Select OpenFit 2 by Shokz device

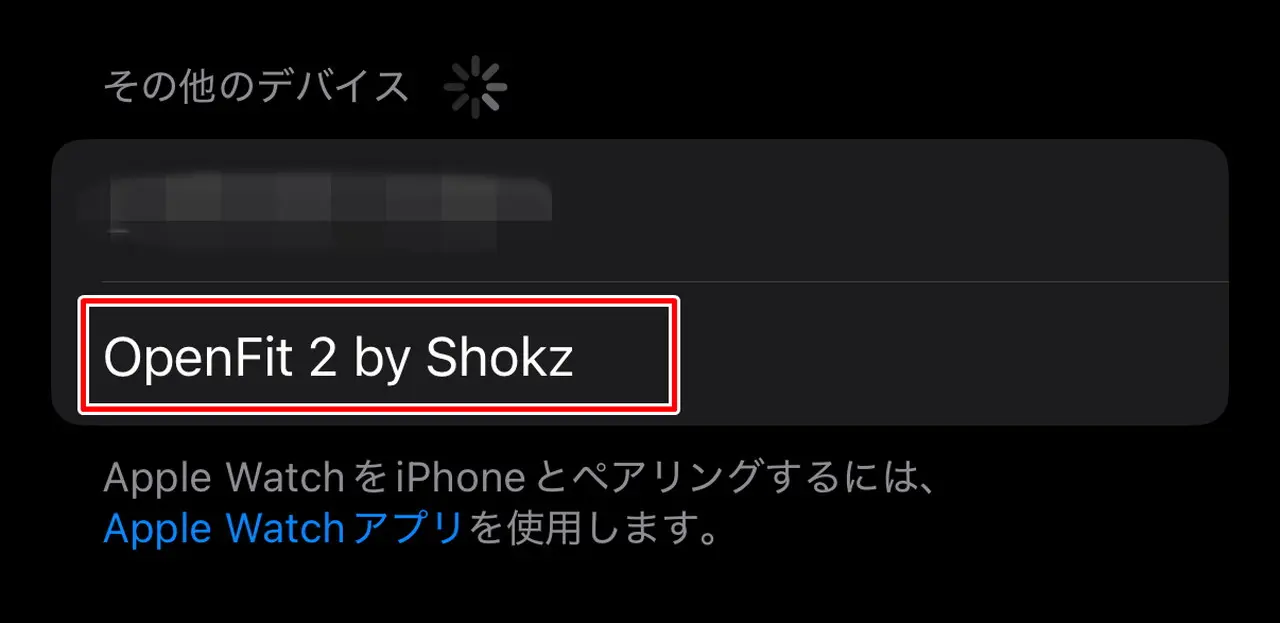click(640, 354)
